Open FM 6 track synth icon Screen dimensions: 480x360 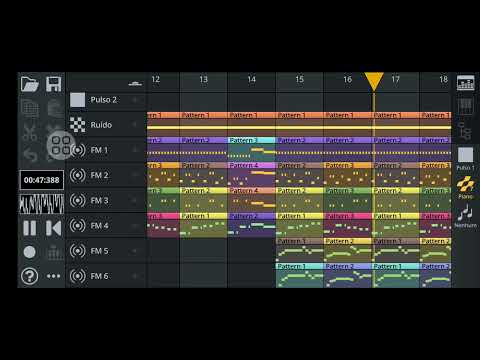(78, 276)
